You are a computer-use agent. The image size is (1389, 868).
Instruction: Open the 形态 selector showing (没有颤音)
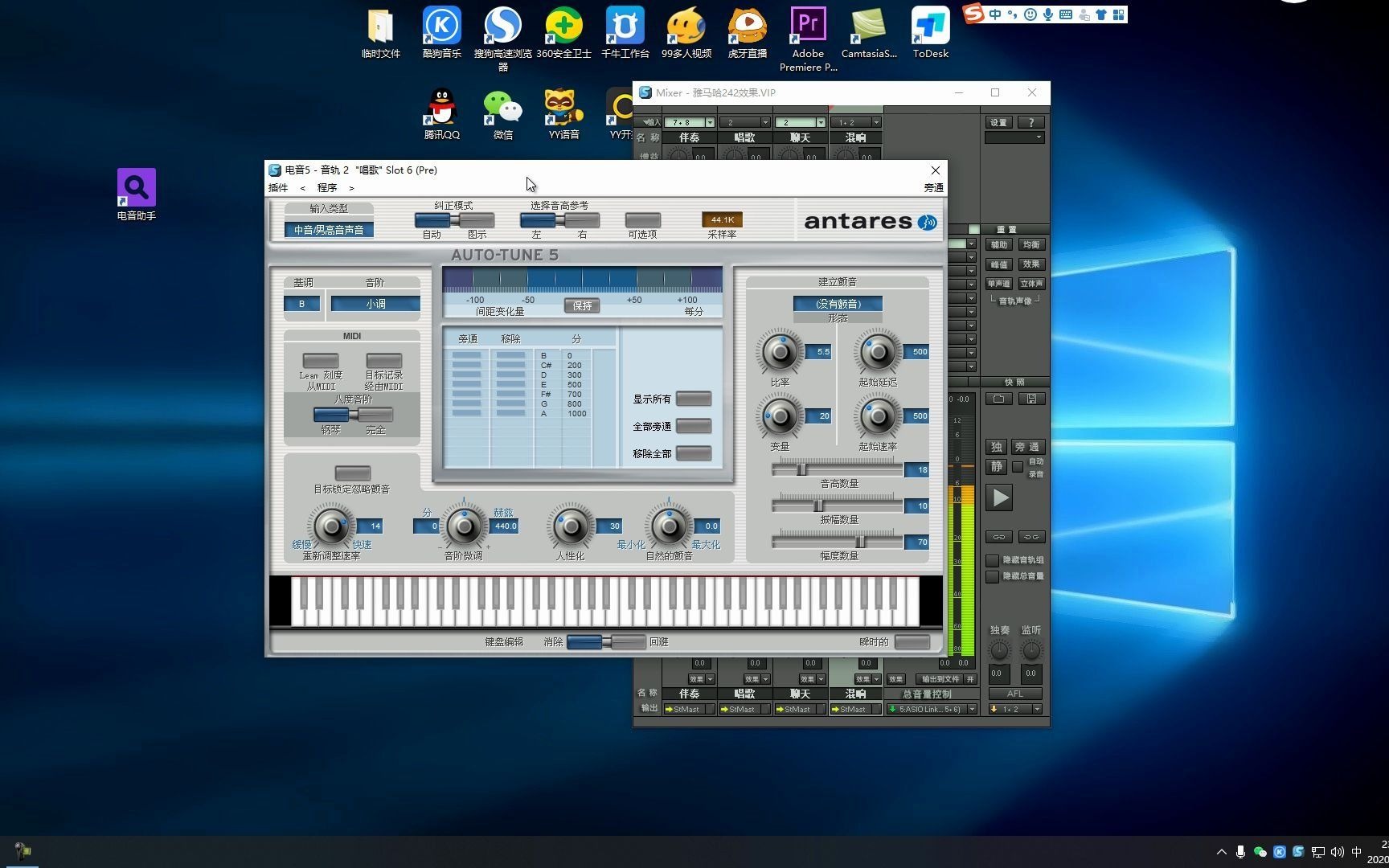(838, 304)
